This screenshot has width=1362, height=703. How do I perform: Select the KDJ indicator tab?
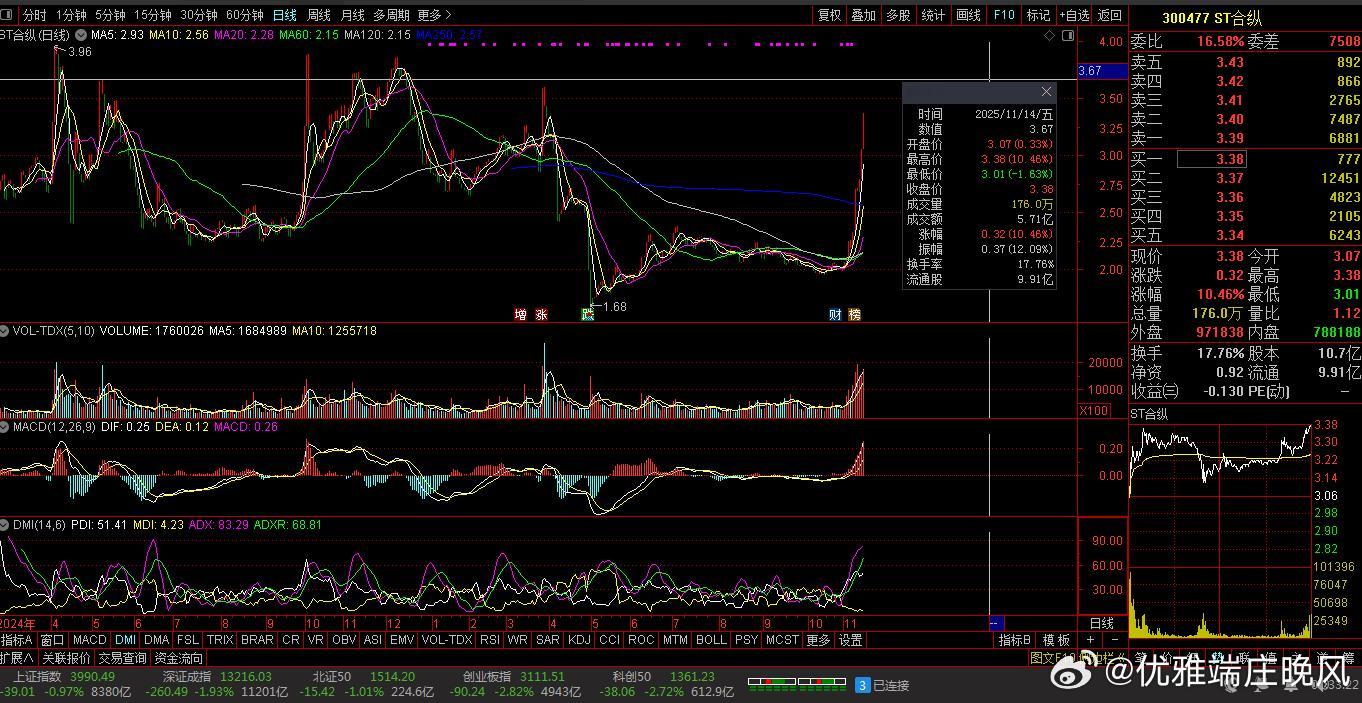point(579,640)
